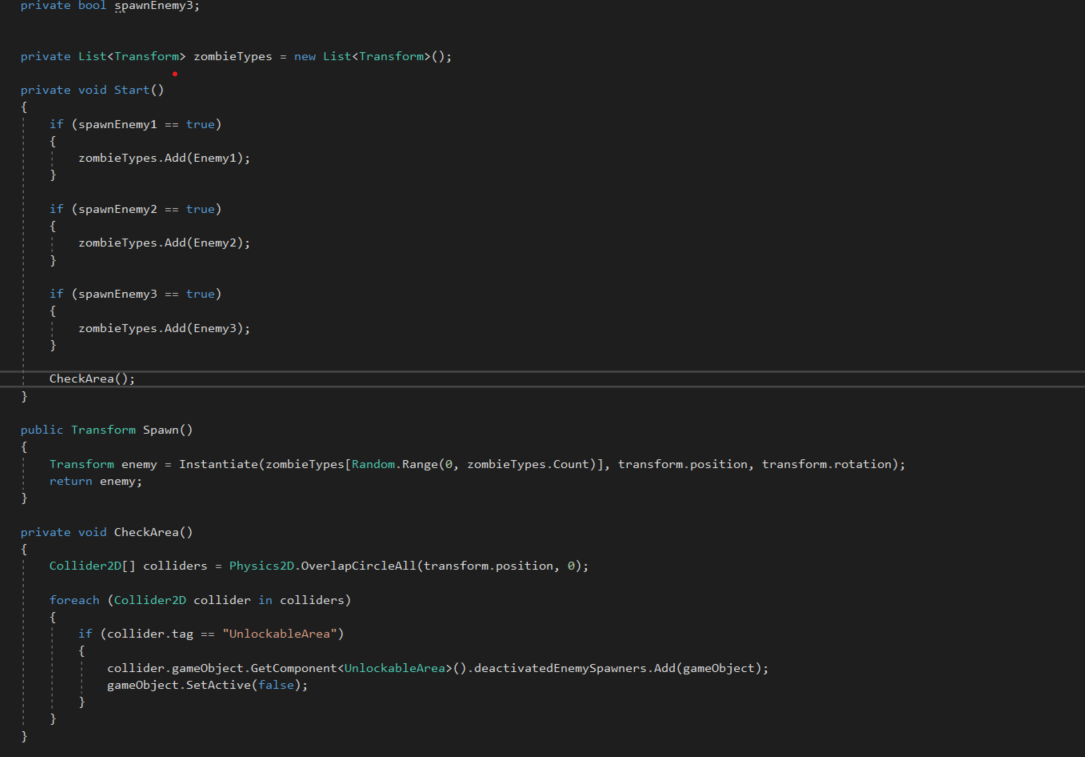This screenshot has height=757, width=1085.
Task: Click the red dot marker above Start
Action: coord(175,74)
